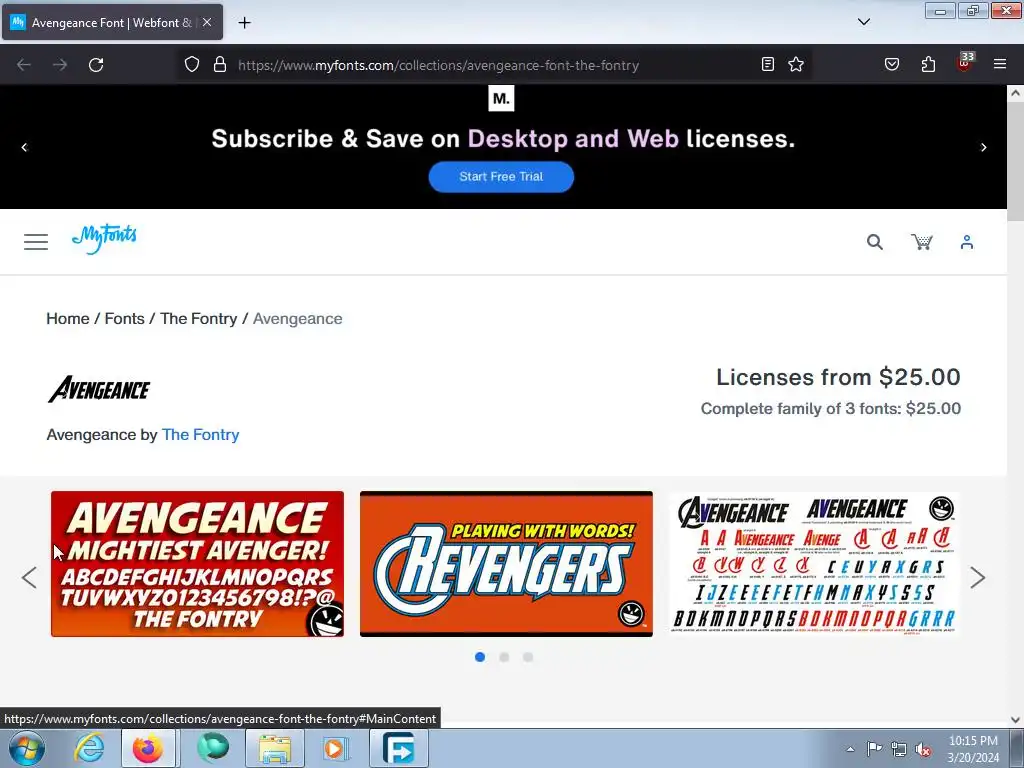Click the Avengeance font logo image

click(x=99, y=389)
